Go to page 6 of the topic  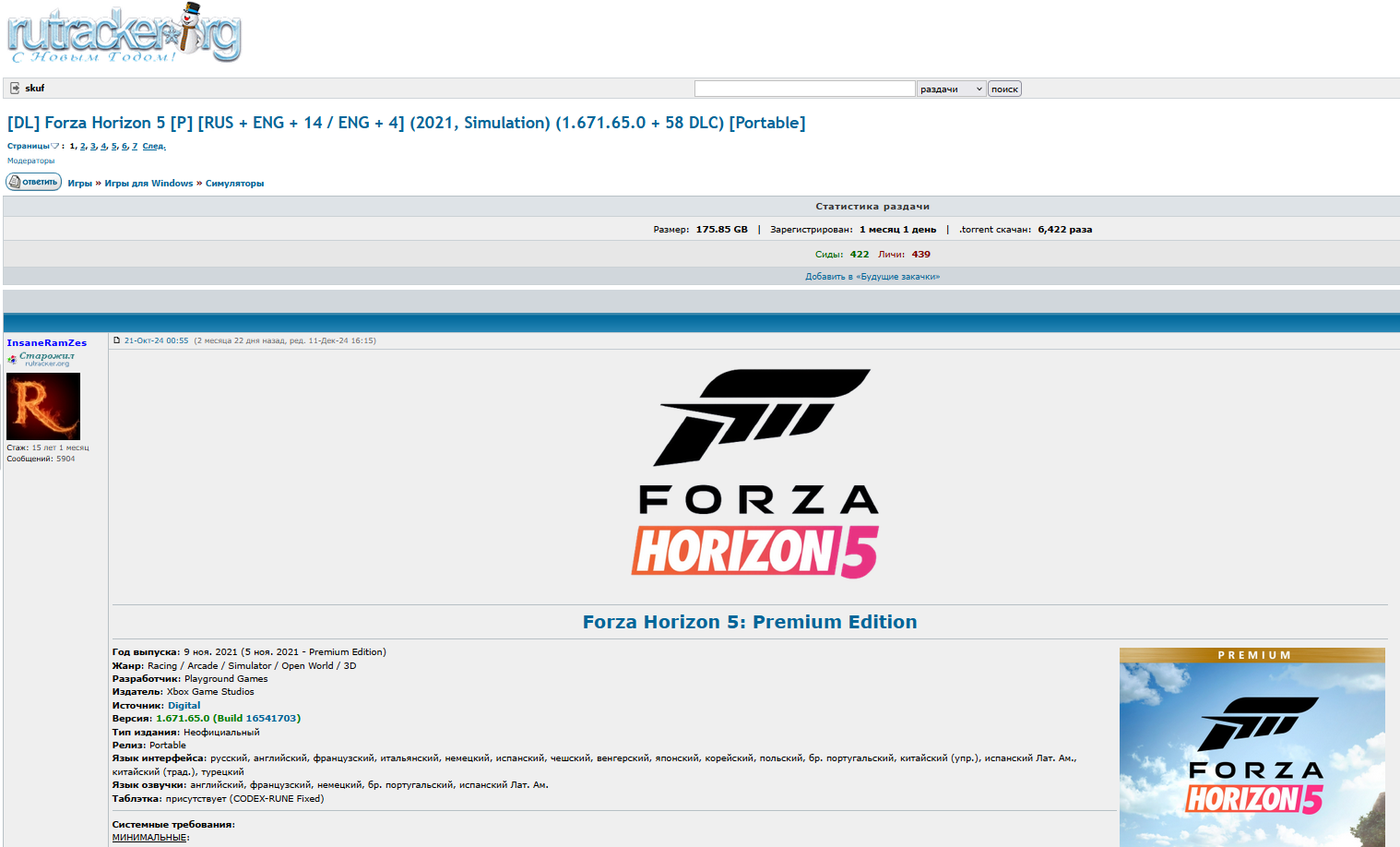click(x=125, y=146)
